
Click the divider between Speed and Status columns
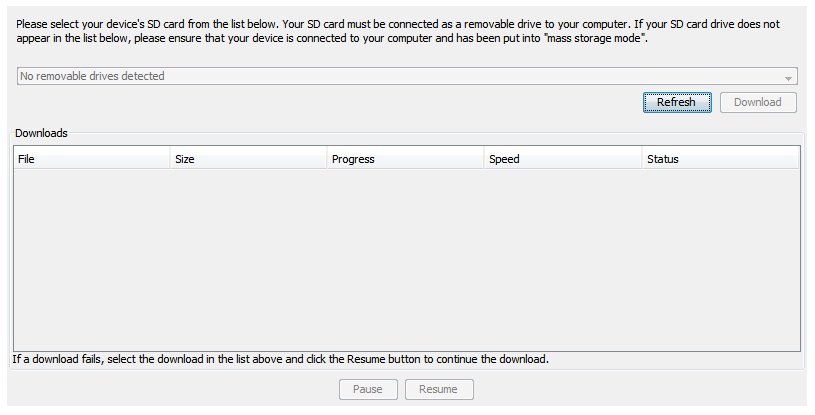[x=642, y=159]
